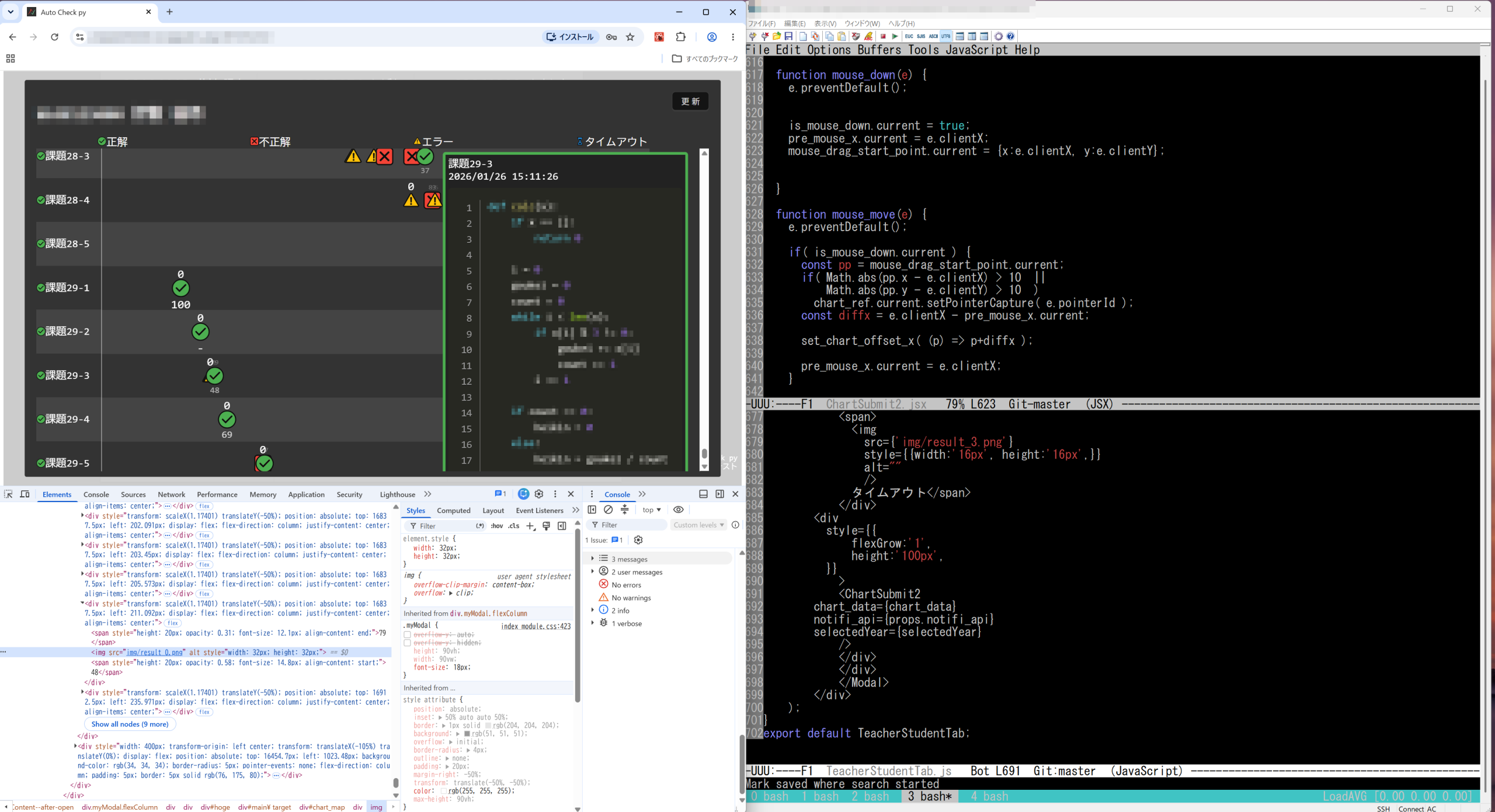
Task: Select the 3 bash* screen window in status line
Action: 930,796
